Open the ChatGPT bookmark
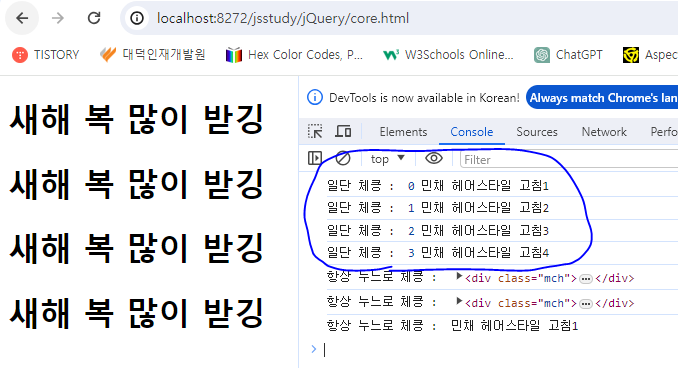Viewport: 678px width, 368px height. click(x=568, y=55)
